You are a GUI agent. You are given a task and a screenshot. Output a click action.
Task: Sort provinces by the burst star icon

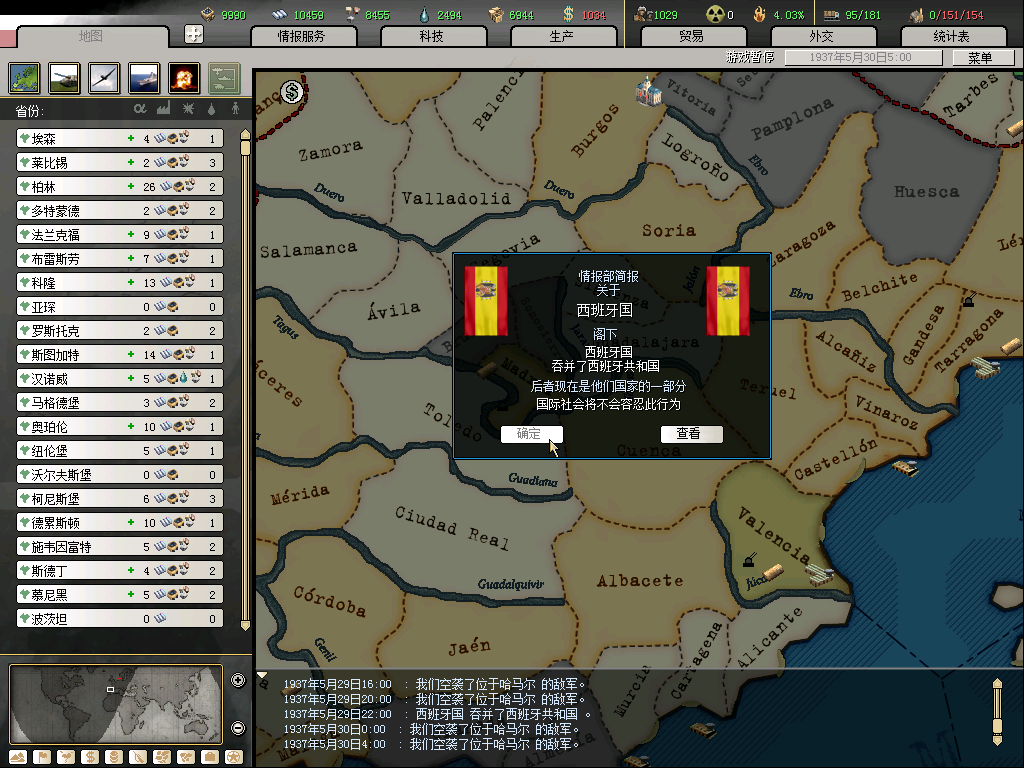tap(188, 108)
